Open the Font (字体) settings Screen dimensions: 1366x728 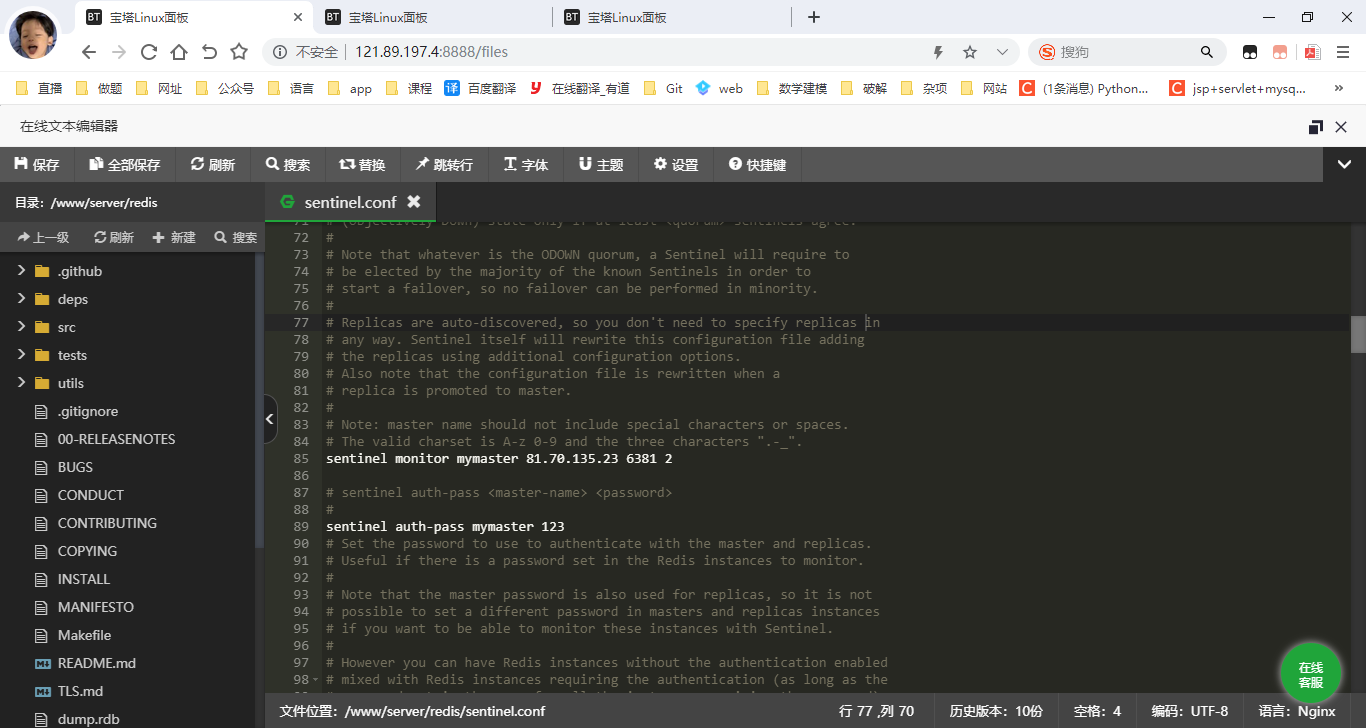tap(526, 165)
